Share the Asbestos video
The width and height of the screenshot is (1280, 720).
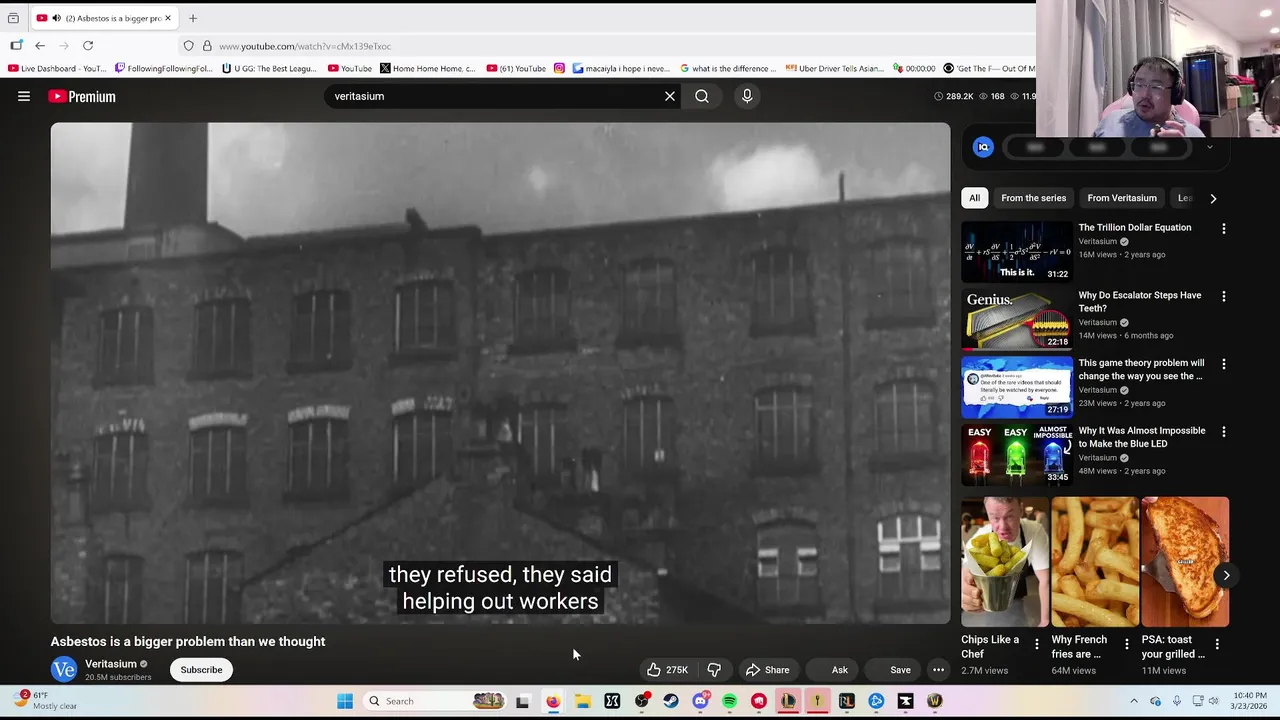(x=767, y=670)
